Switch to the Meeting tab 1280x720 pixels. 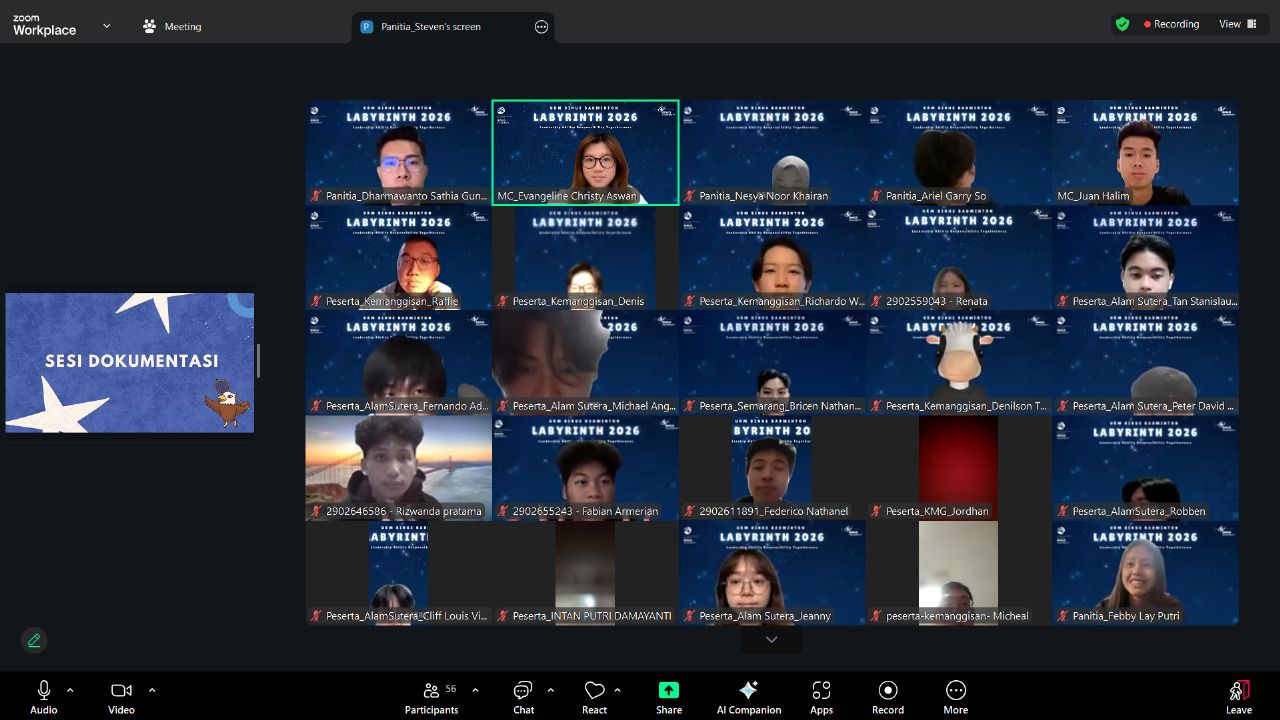[x=172, y=26]
